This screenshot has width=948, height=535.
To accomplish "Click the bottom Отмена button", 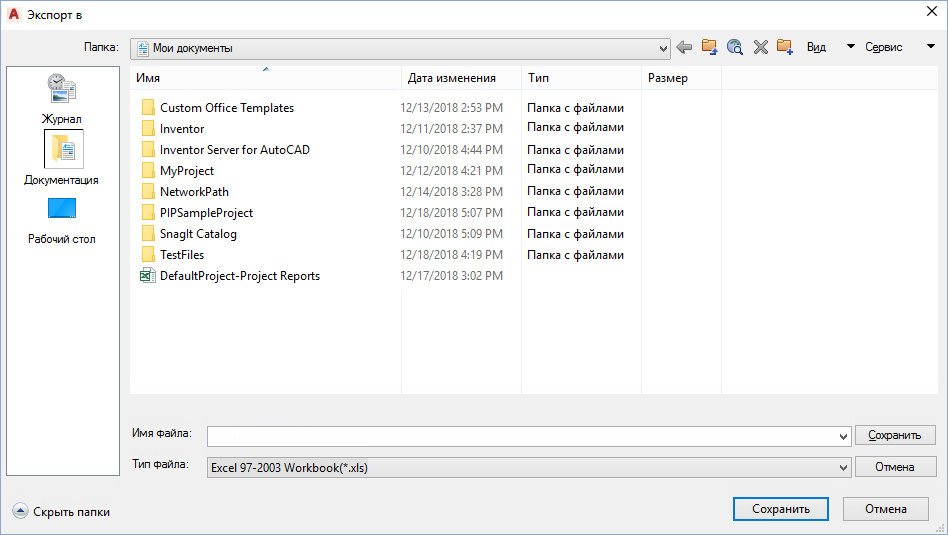I will 886,509.
